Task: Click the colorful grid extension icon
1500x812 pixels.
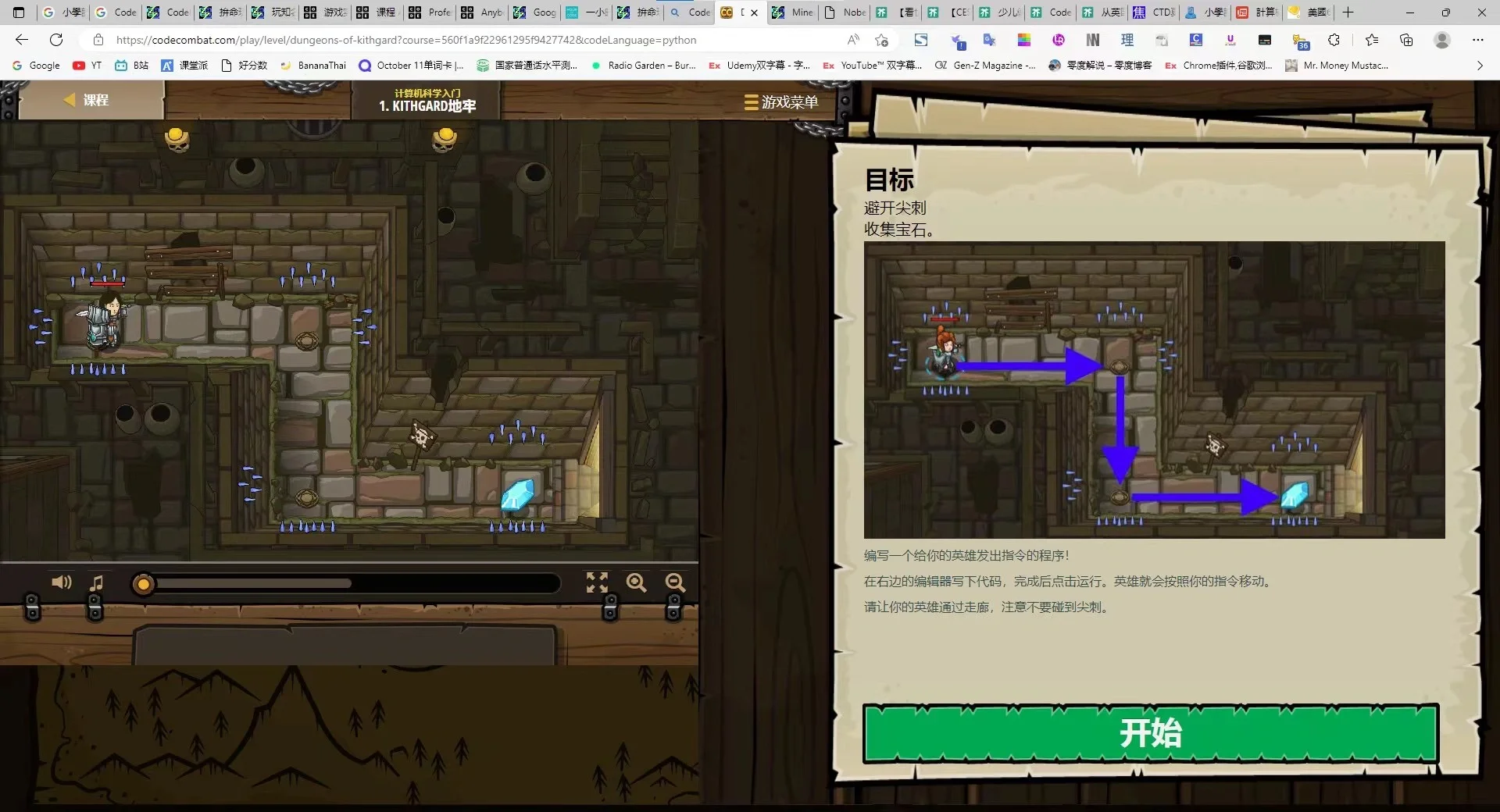Action: [1024, 40]
